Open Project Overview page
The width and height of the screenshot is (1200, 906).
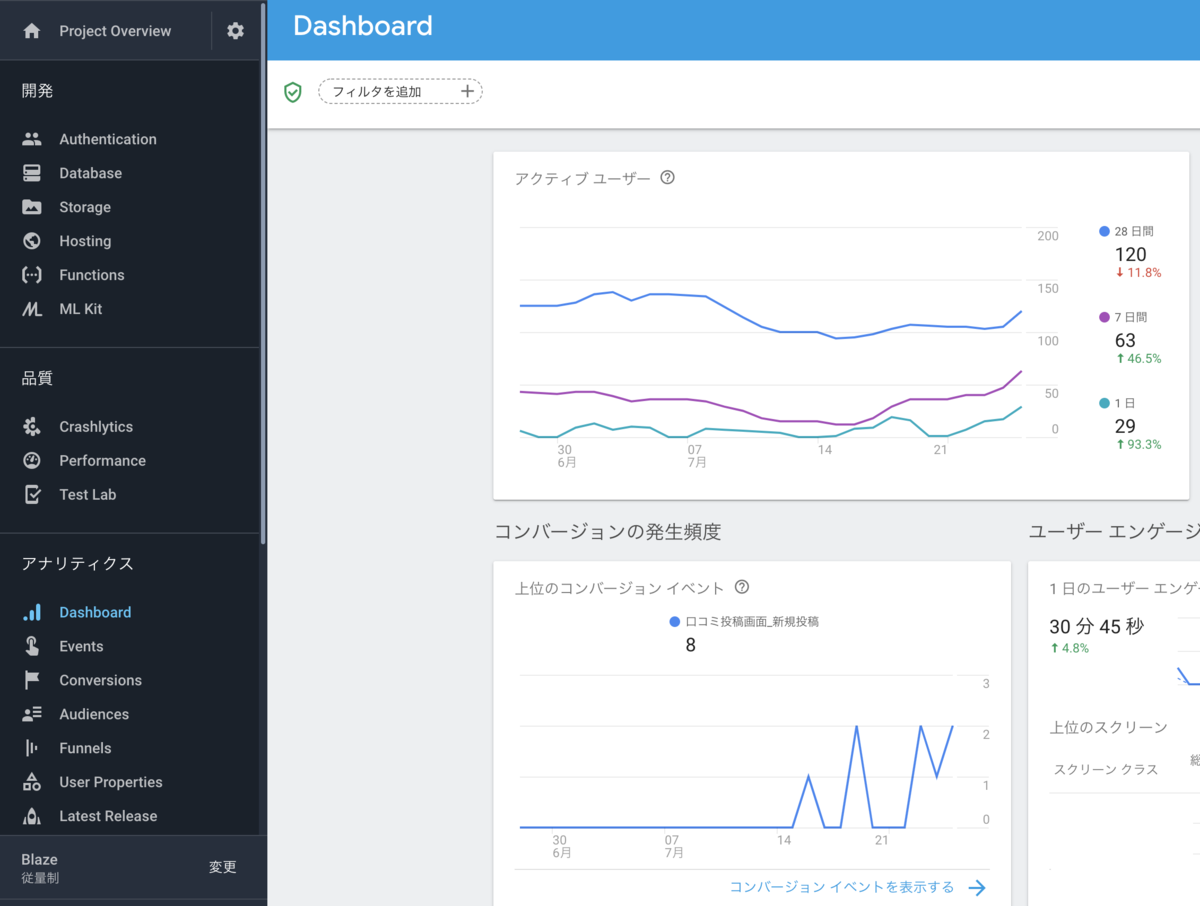pyautogui.click(x=115, y=31)
